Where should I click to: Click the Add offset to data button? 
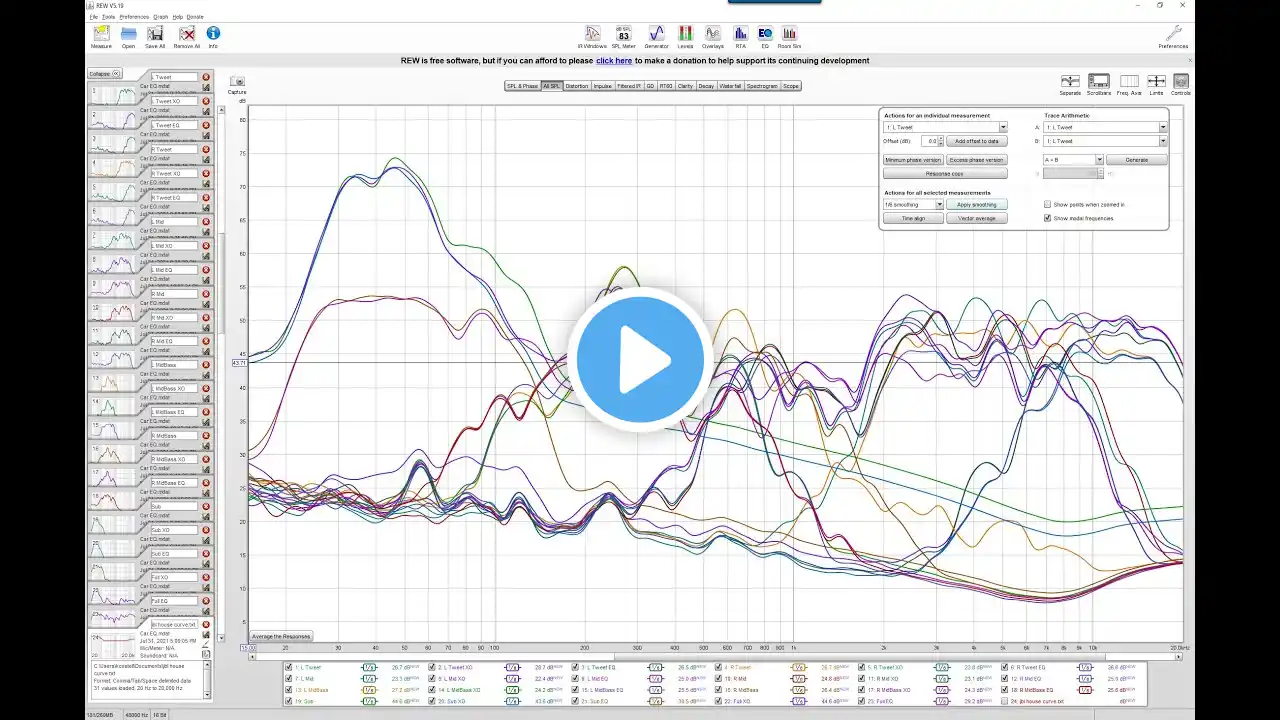tap(977, 141)
